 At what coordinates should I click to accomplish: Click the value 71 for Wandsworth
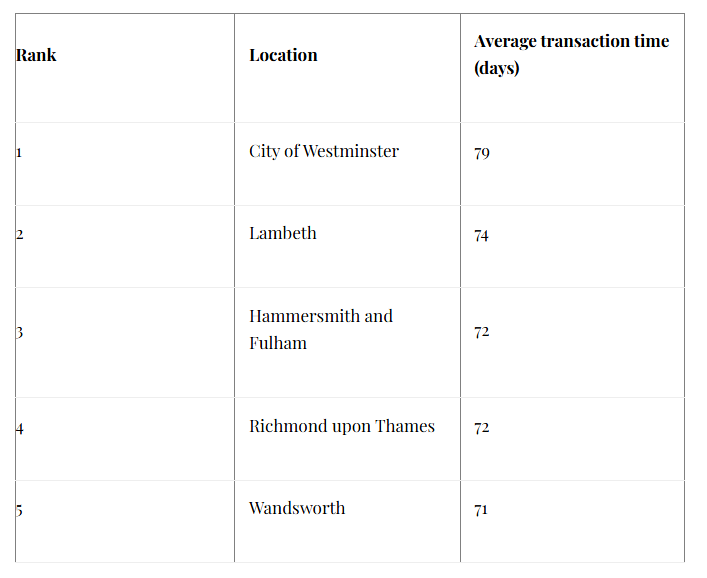coord(481,510)
